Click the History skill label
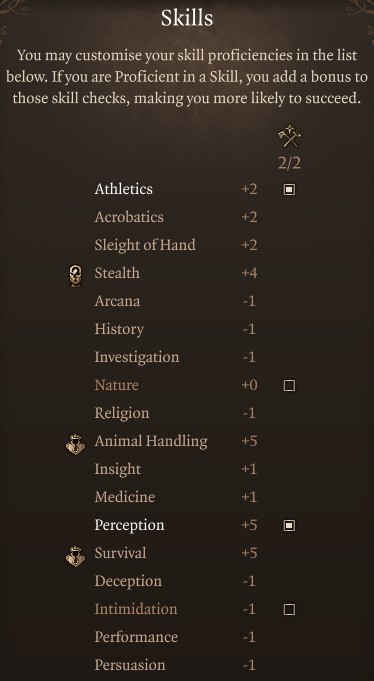The width and height of the screenshot is (374, 681). click(119, 329)
